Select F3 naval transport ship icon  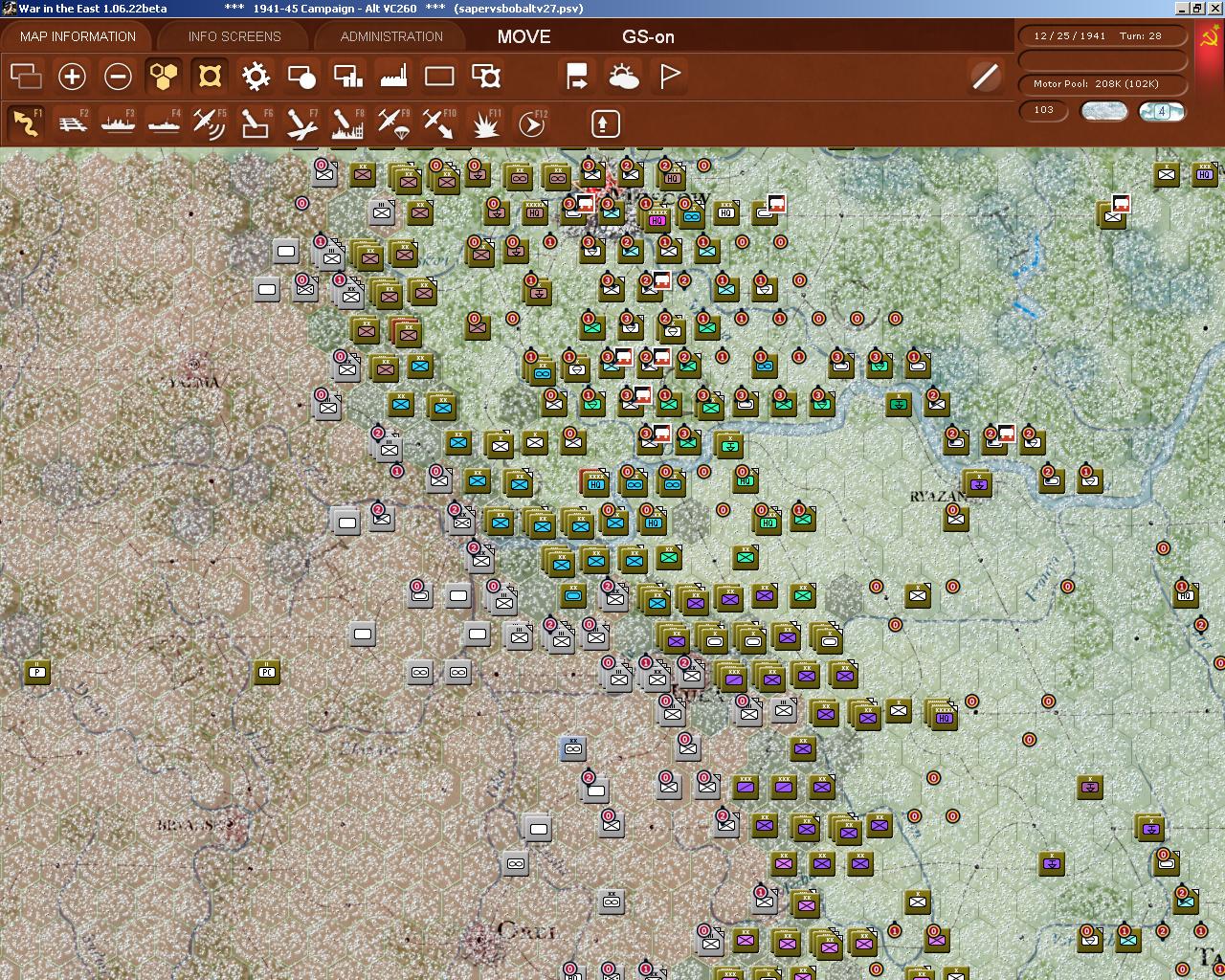[118, 123]
